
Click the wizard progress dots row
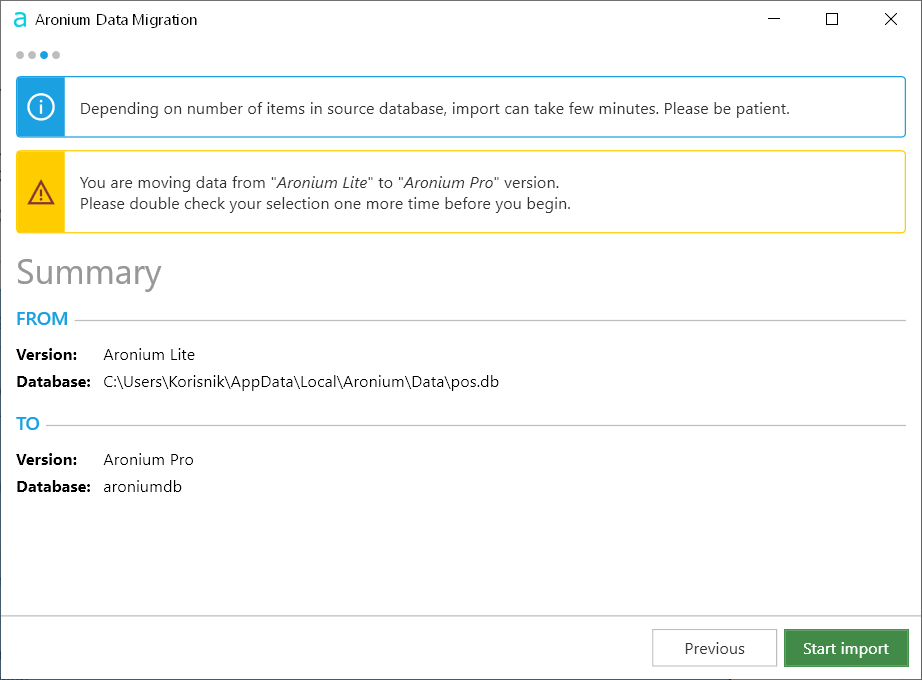37,55
